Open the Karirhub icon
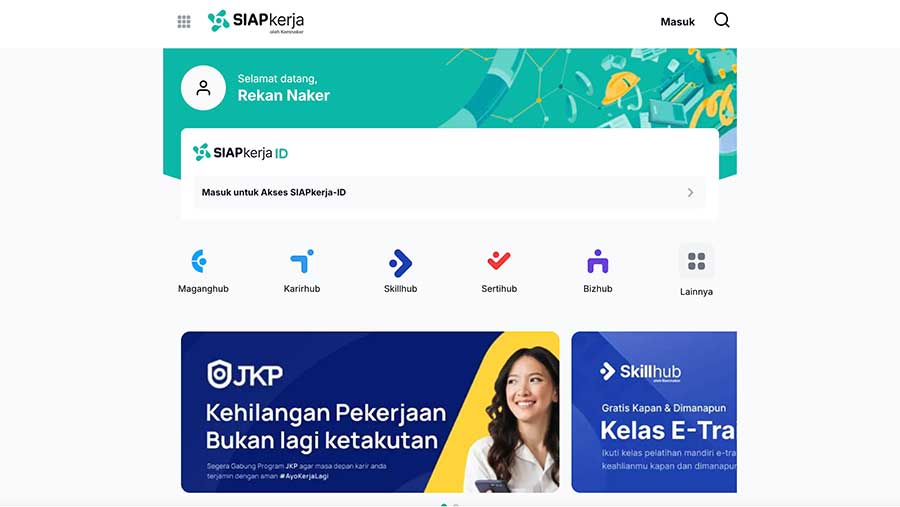The width and height of the screenshot is (900, 507). pyautogui.click(x=302, y=261)
